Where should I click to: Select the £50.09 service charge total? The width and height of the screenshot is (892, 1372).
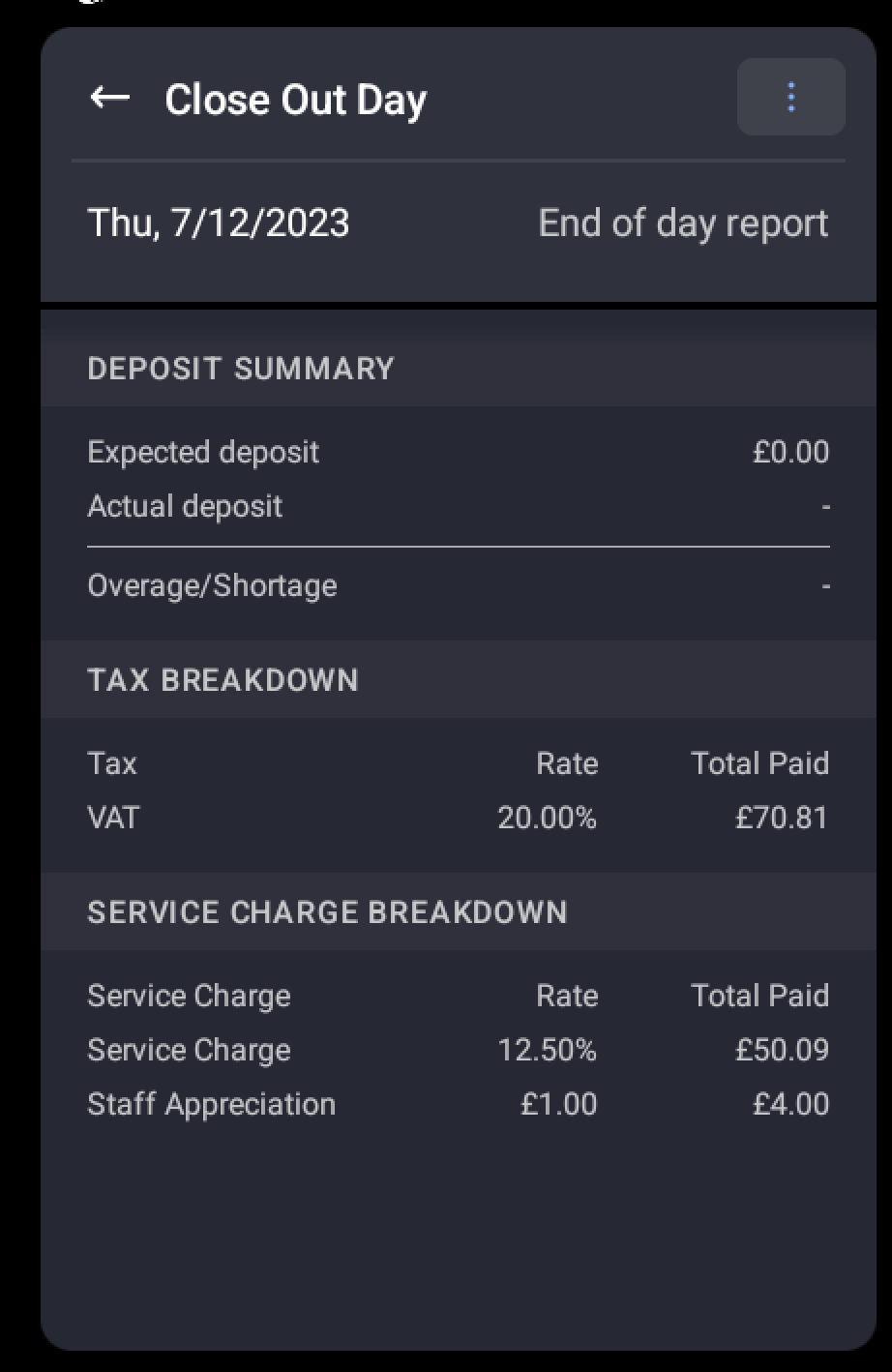pyautogui.click(x=782, y=1050)
